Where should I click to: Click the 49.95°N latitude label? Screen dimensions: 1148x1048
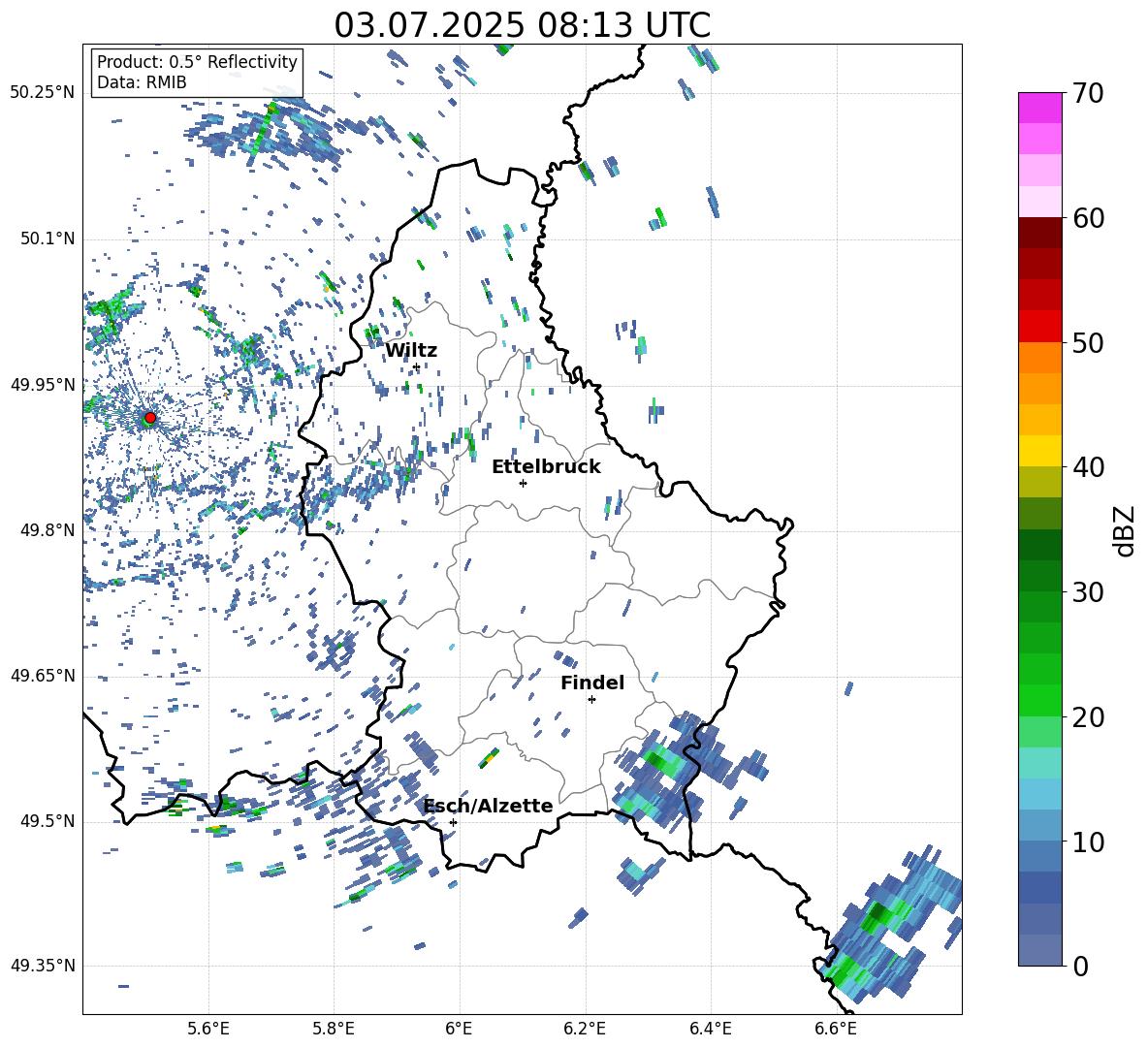pyautogui.click(x=43, y=385)
